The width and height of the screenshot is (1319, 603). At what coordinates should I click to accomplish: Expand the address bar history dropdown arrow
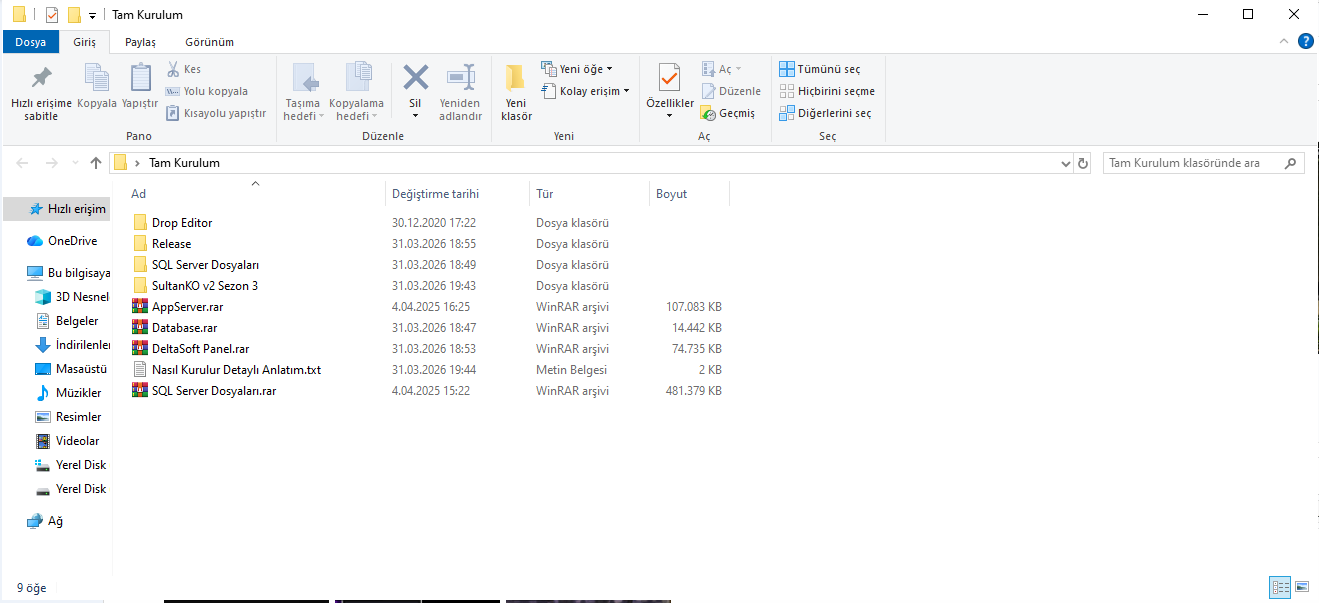pos(1064,163)
